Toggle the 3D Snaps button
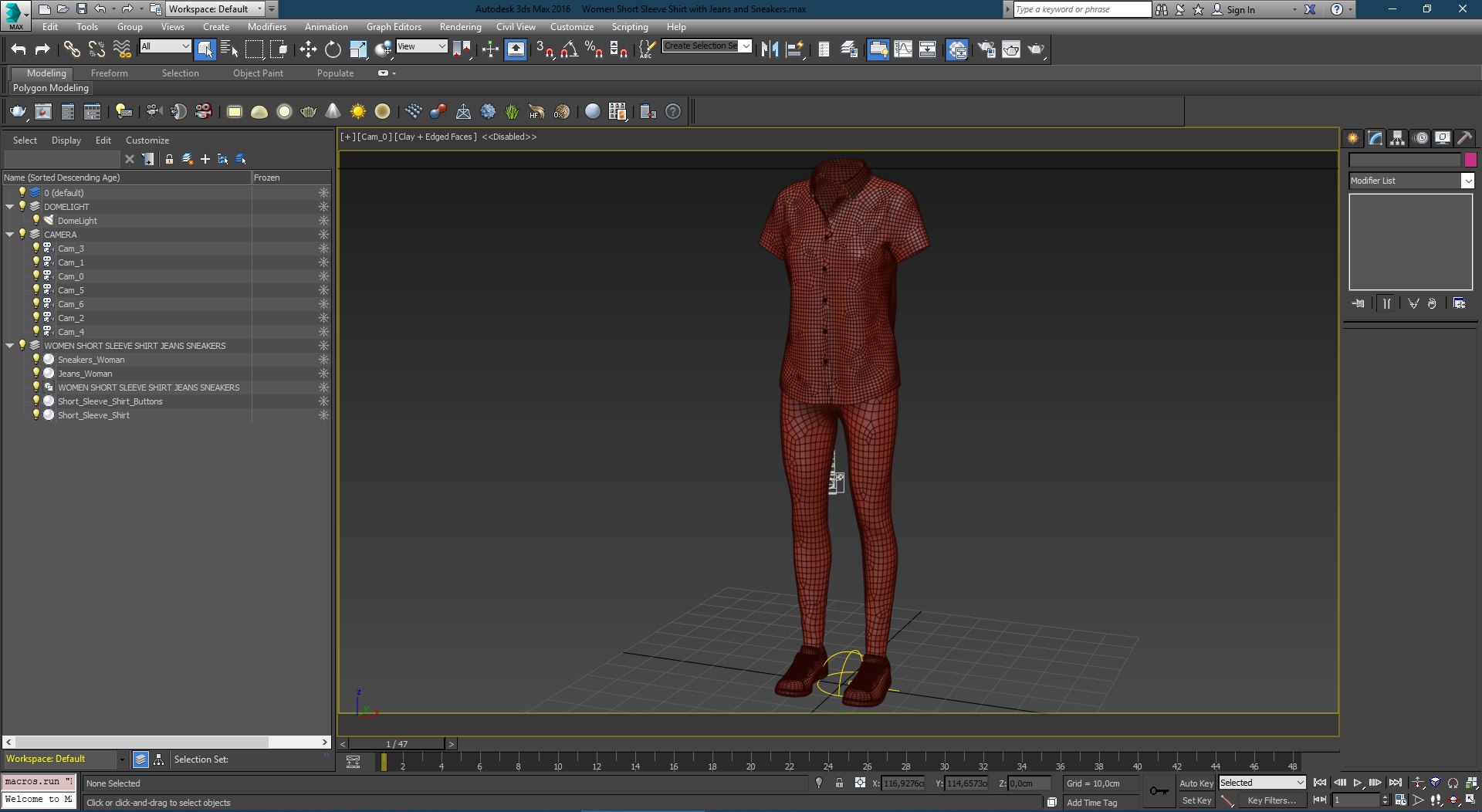1482x812 pixels. pyautogui.click(x=545, y=49)
